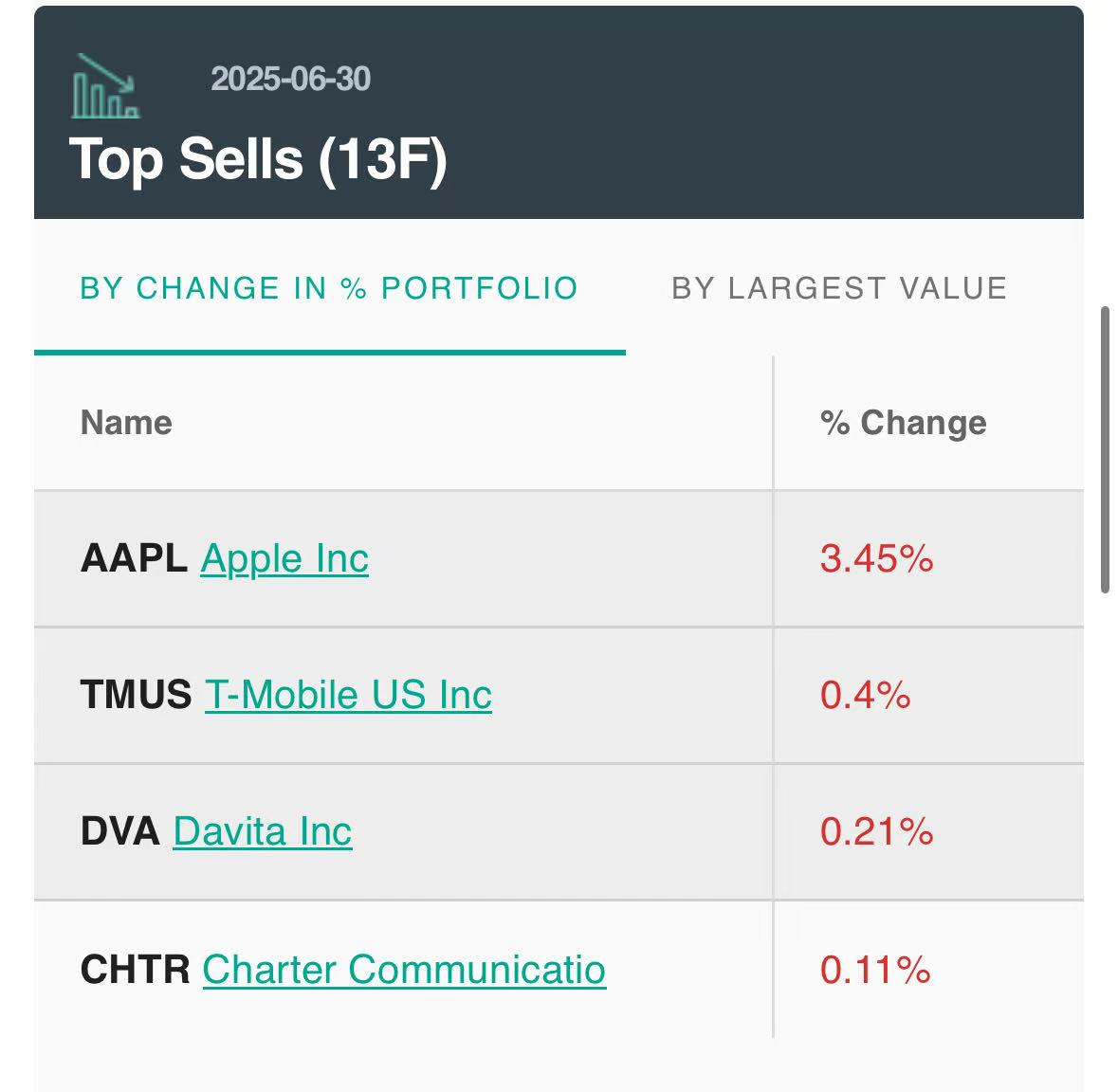Click the Name column header
This screenshot has height=1092, width=1118.
126,423
